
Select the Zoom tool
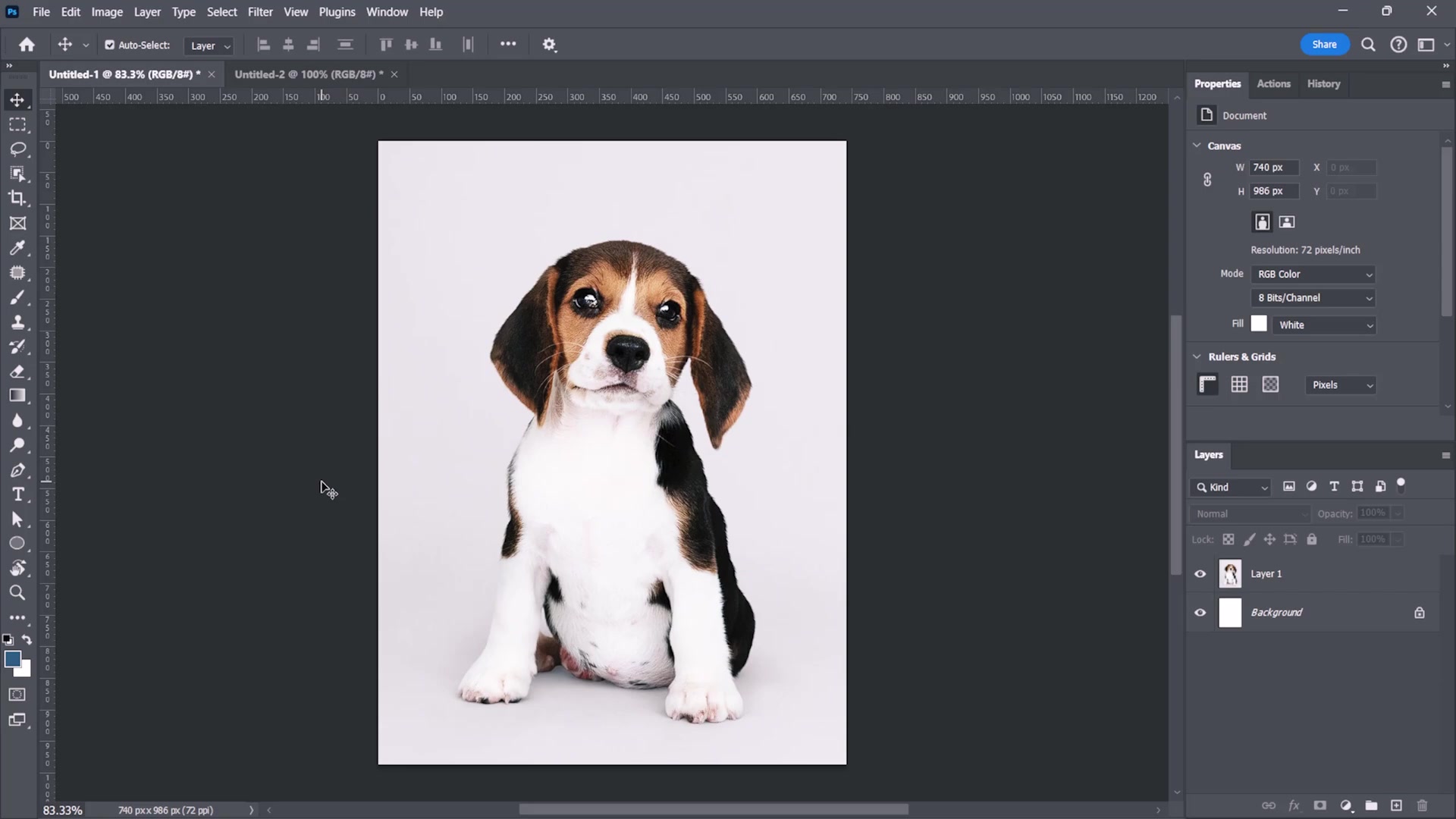pos(17,593)
